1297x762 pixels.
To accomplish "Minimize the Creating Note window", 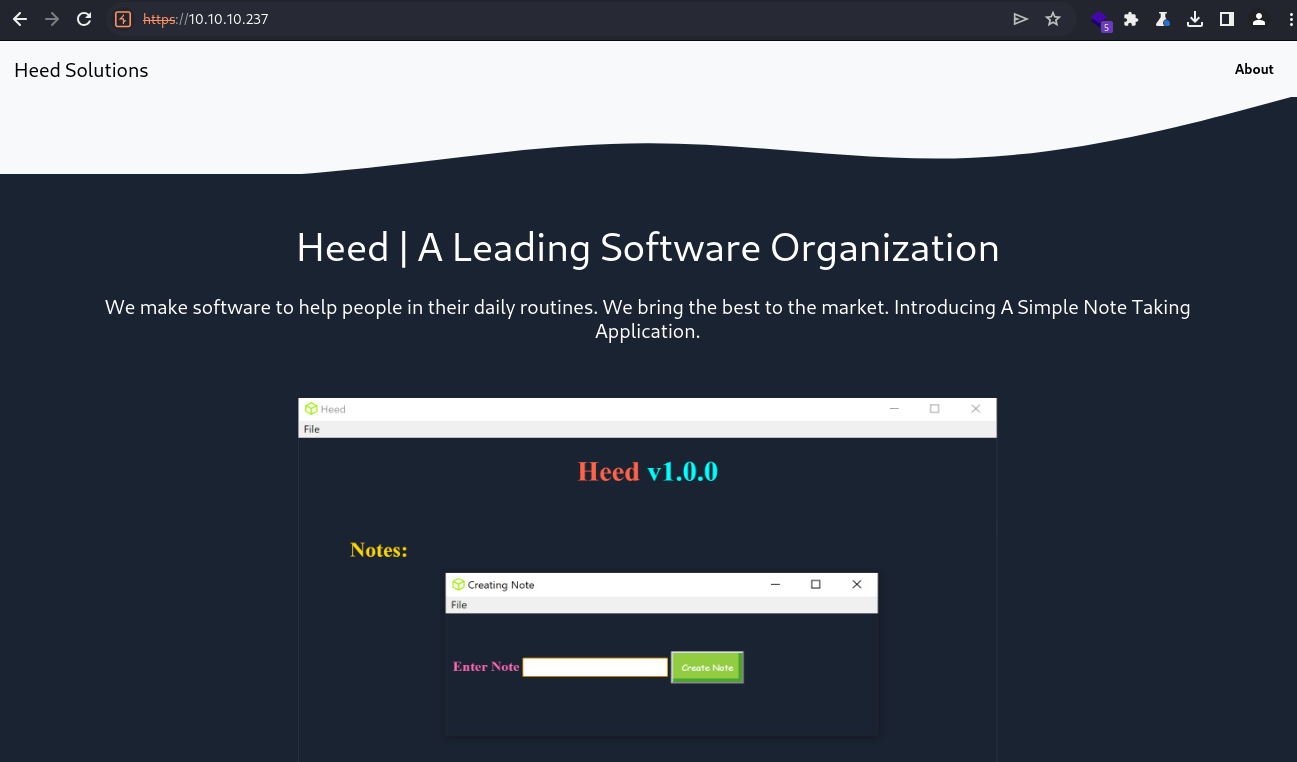I will 775,585.
